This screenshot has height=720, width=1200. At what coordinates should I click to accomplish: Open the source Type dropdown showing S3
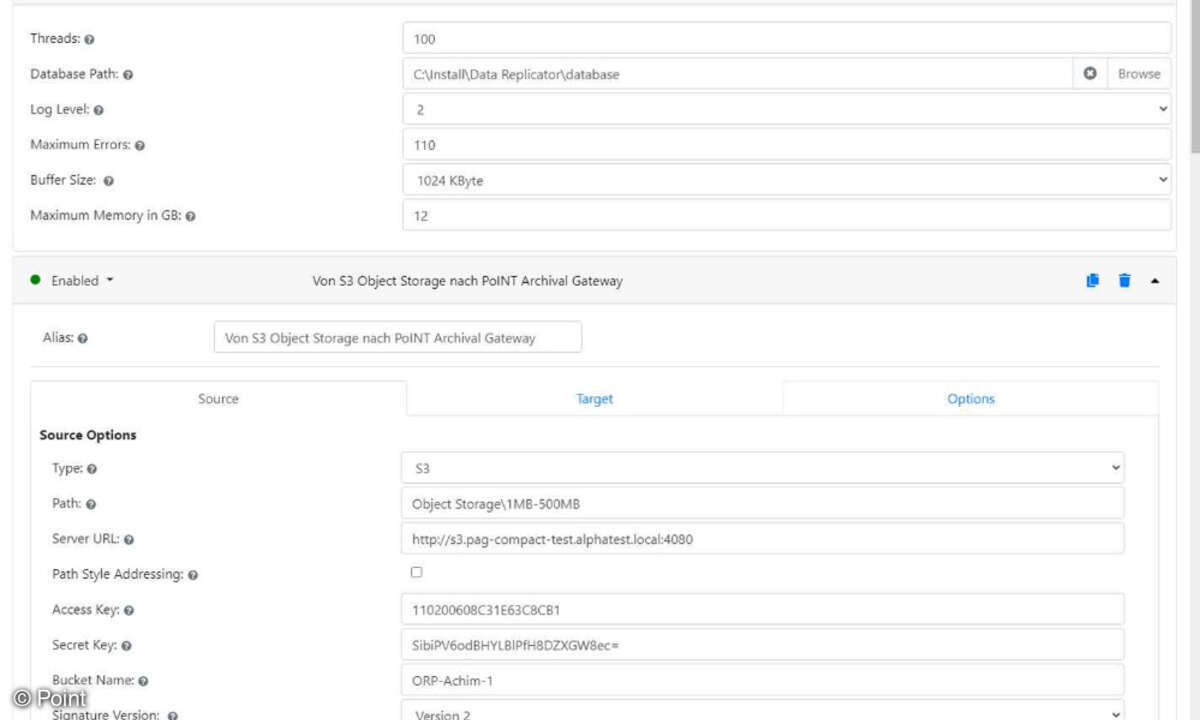tap(763, 467)
